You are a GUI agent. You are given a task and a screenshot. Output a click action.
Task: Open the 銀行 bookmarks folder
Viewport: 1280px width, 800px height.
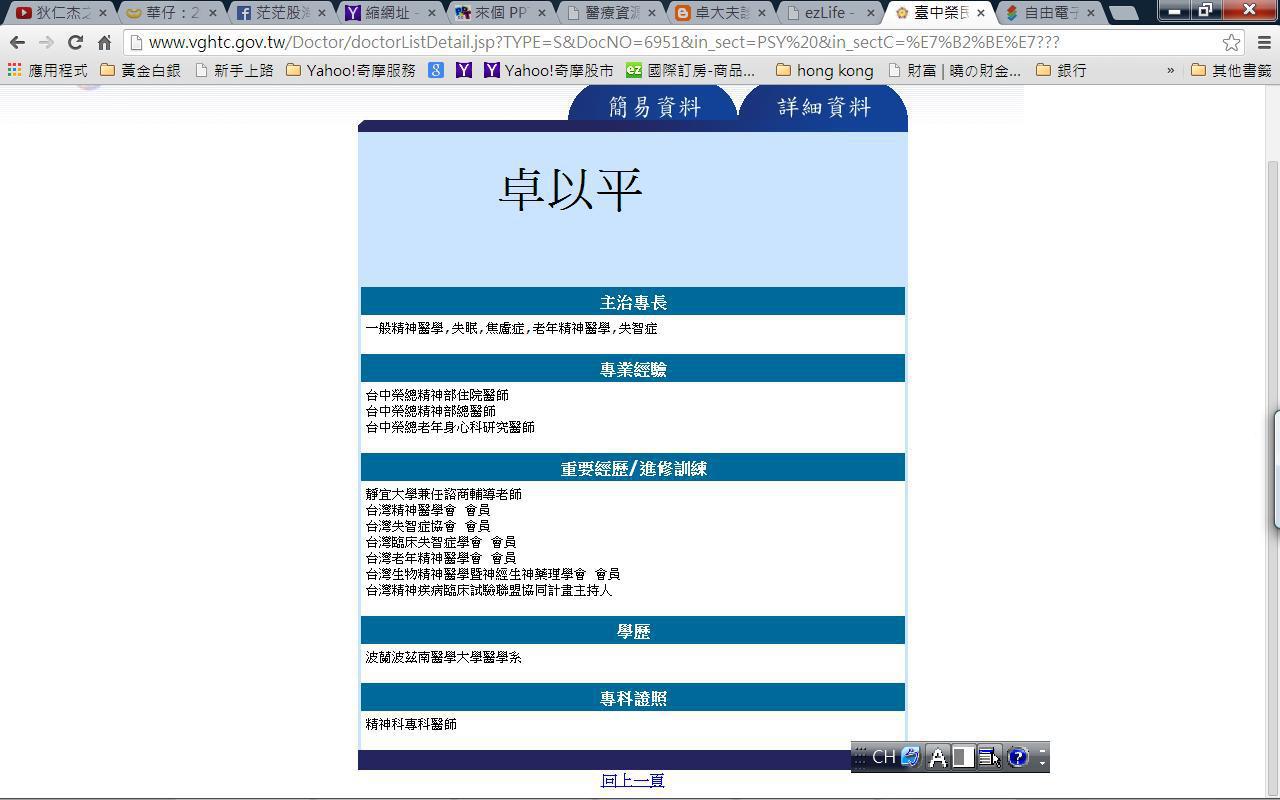pos(1062,70)
